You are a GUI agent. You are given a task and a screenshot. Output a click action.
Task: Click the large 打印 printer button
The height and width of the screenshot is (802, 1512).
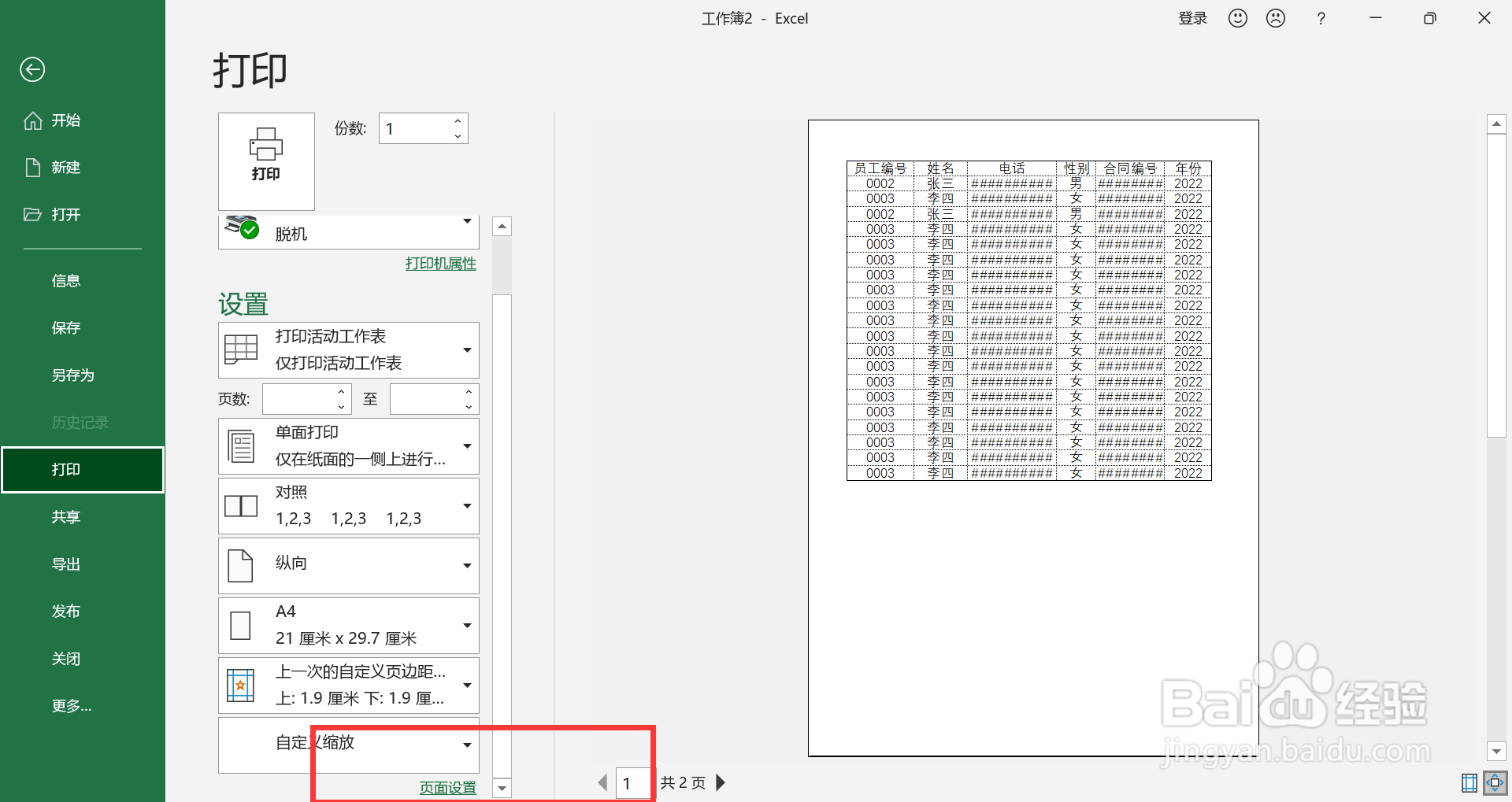266,161
